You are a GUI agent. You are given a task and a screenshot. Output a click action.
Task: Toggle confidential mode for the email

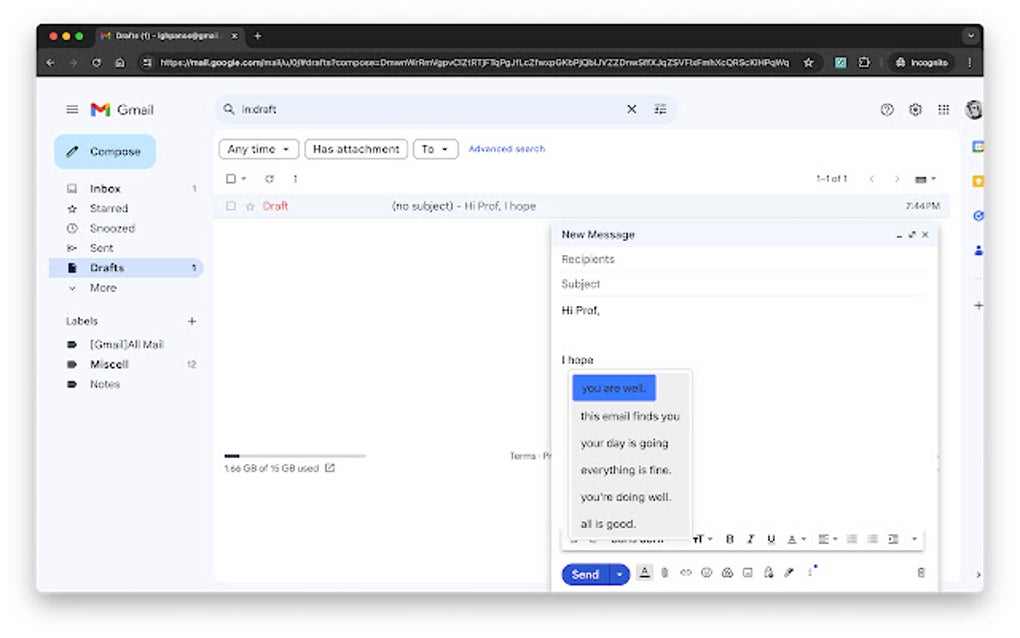[x=768, y=573]
